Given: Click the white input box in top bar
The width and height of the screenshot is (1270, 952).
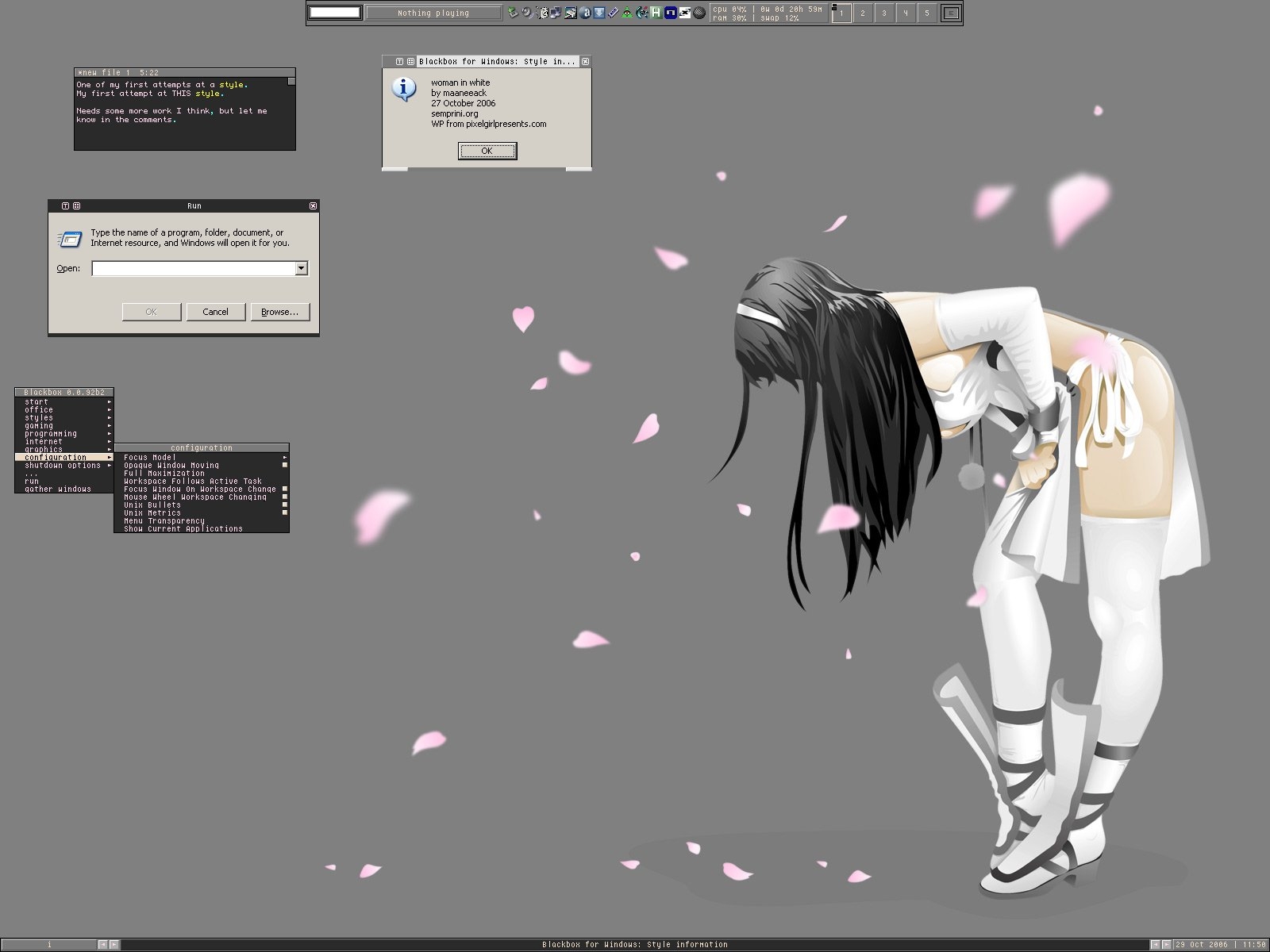Looking at the screenshot, I should 335,13.
